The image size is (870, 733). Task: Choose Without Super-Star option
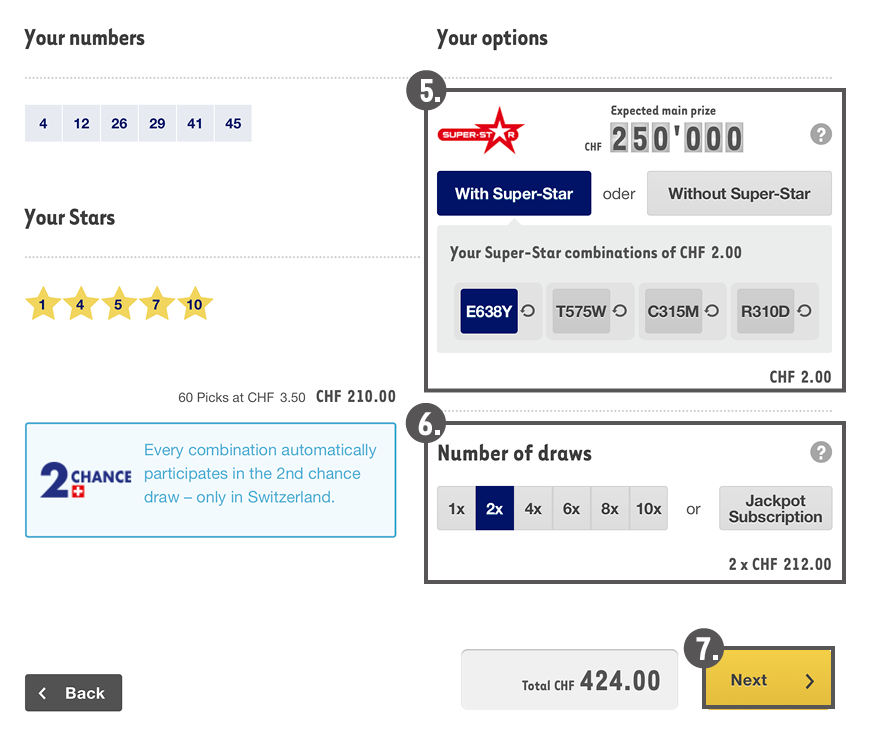(739, 194)
